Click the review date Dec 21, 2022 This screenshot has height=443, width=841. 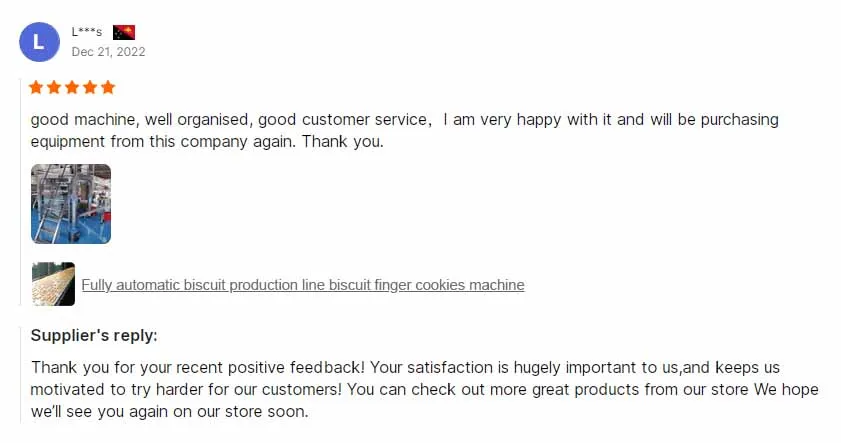tap(108, 52)
